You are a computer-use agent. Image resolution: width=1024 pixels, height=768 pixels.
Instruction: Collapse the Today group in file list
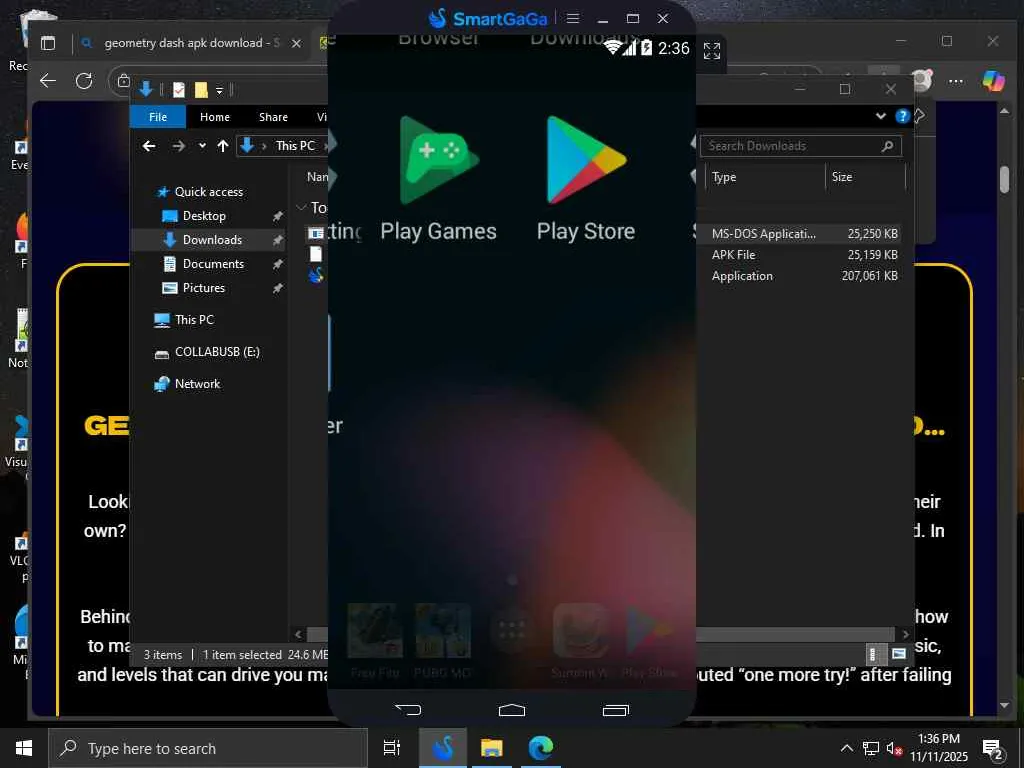click(x=301, y=208)
